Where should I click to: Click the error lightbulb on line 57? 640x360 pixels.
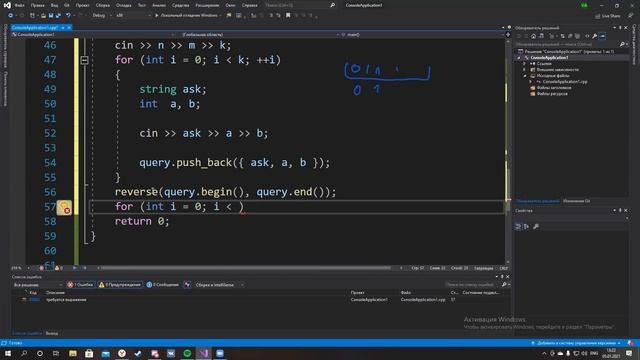click(x=64, y=208)
